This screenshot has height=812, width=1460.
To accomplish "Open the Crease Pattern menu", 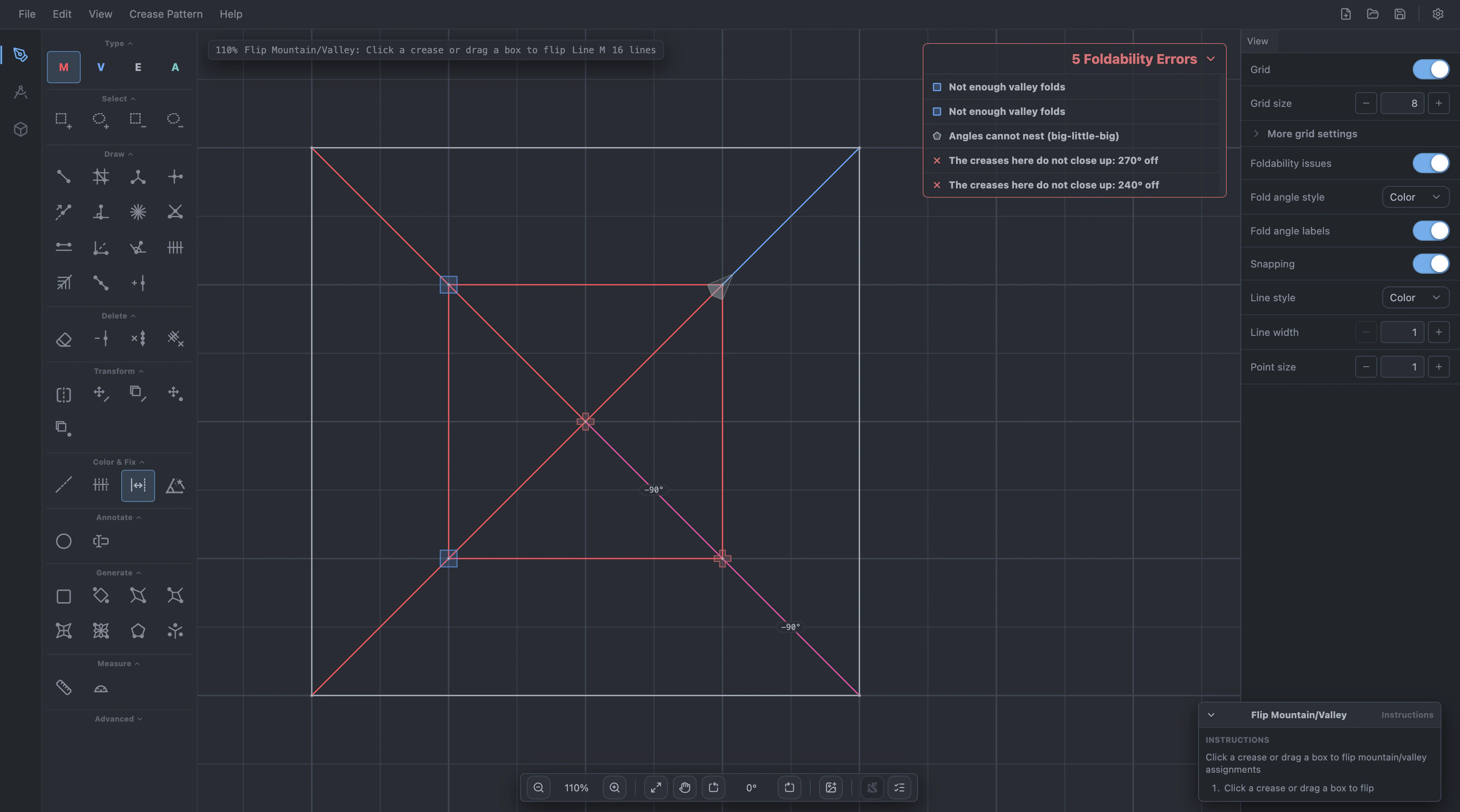I will coord(166,14).
